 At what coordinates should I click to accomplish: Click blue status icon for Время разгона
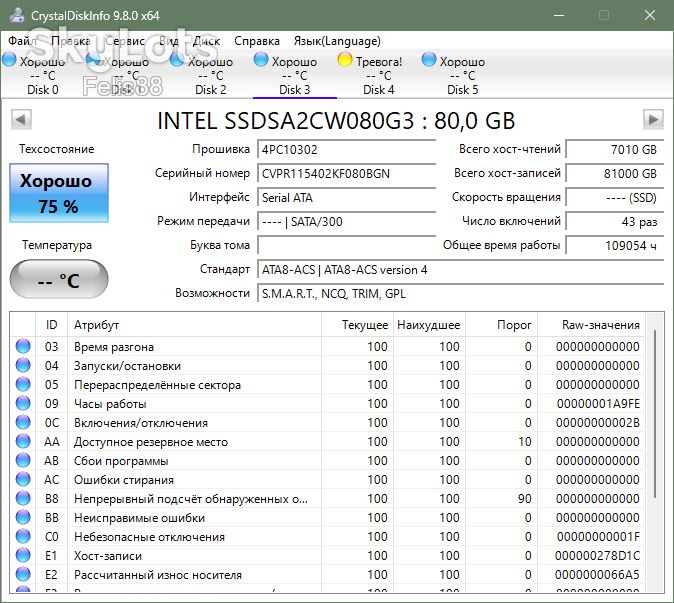23,346
